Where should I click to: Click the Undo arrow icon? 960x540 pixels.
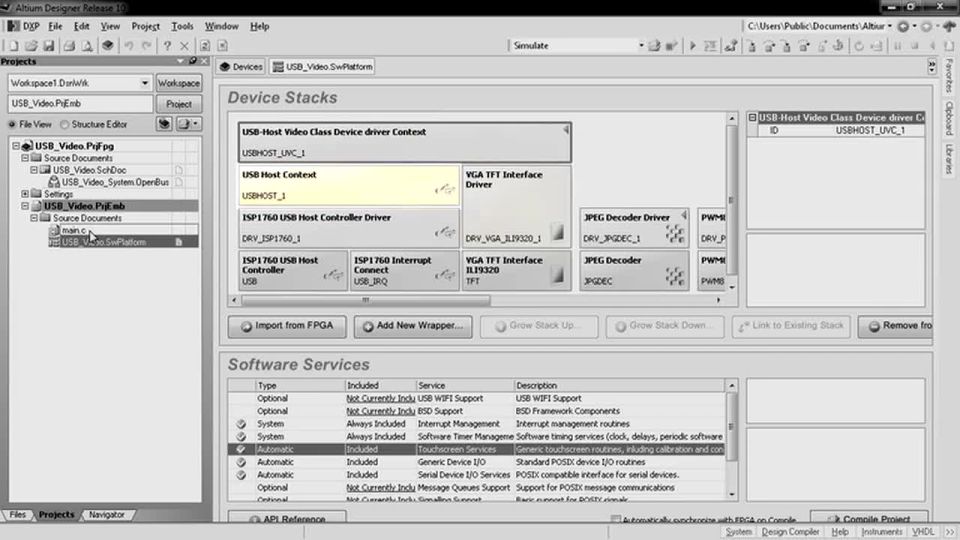coord(129,46)
